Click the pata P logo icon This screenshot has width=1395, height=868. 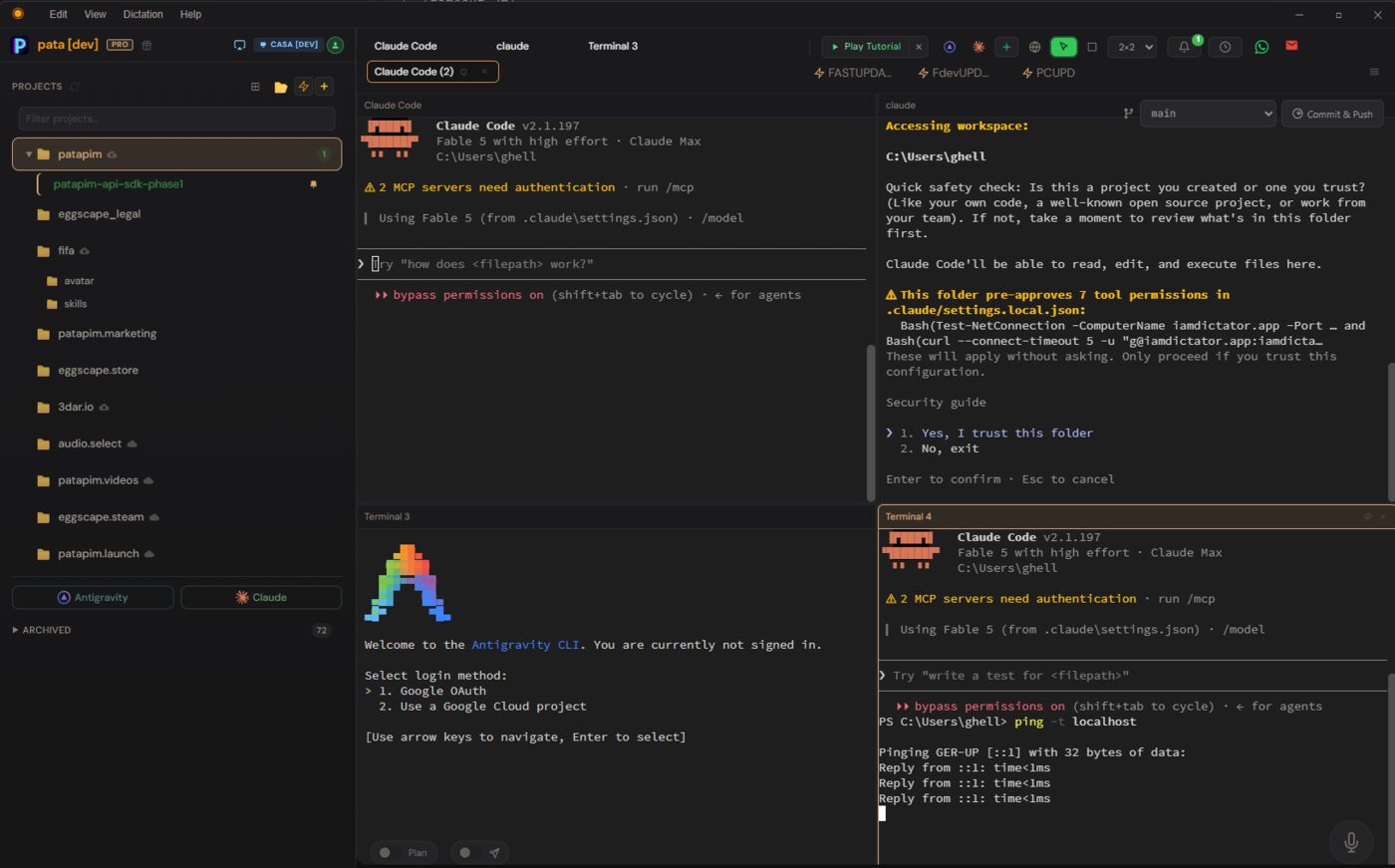click(19, 45)
